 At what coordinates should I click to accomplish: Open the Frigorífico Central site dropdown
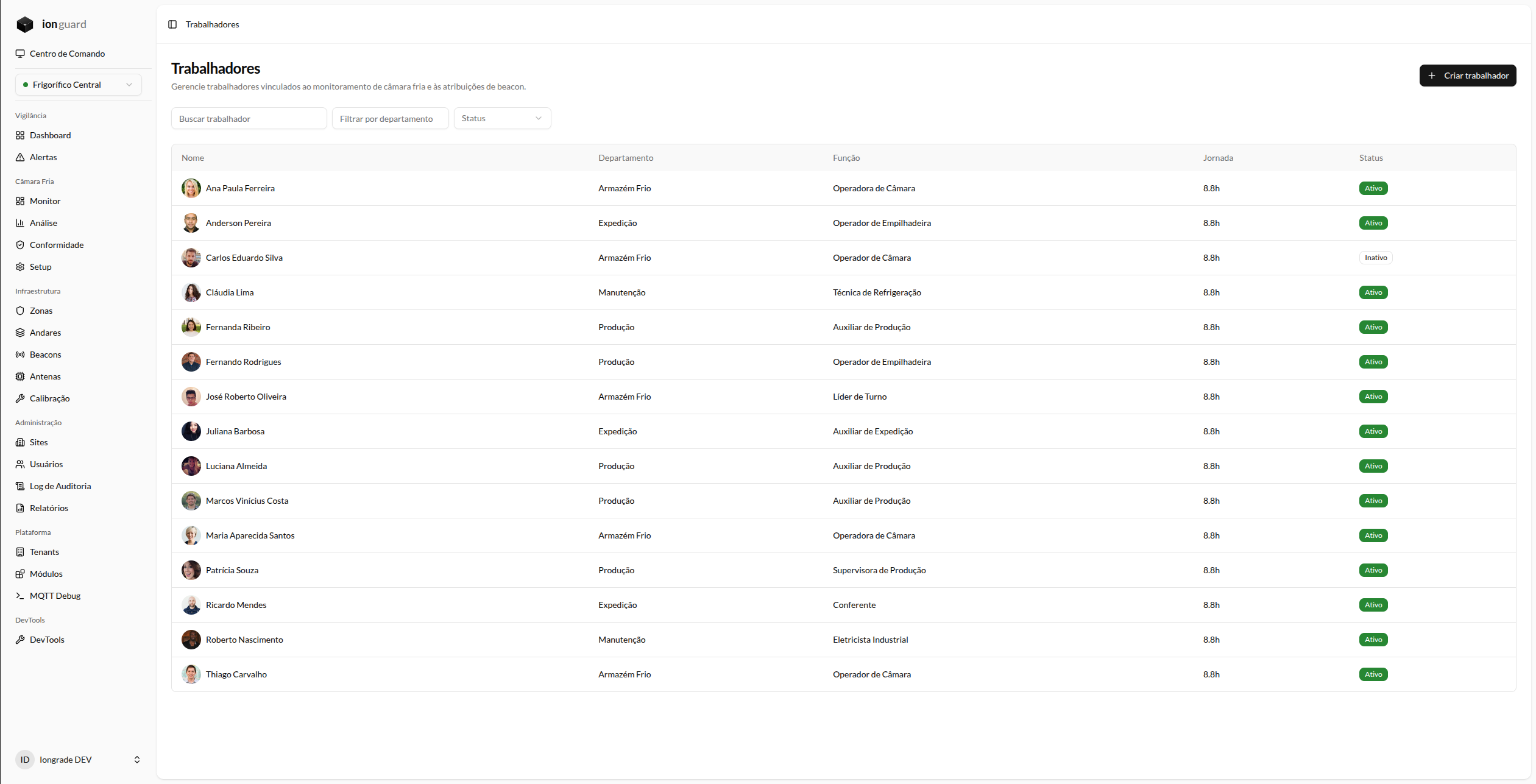[79, 85]
